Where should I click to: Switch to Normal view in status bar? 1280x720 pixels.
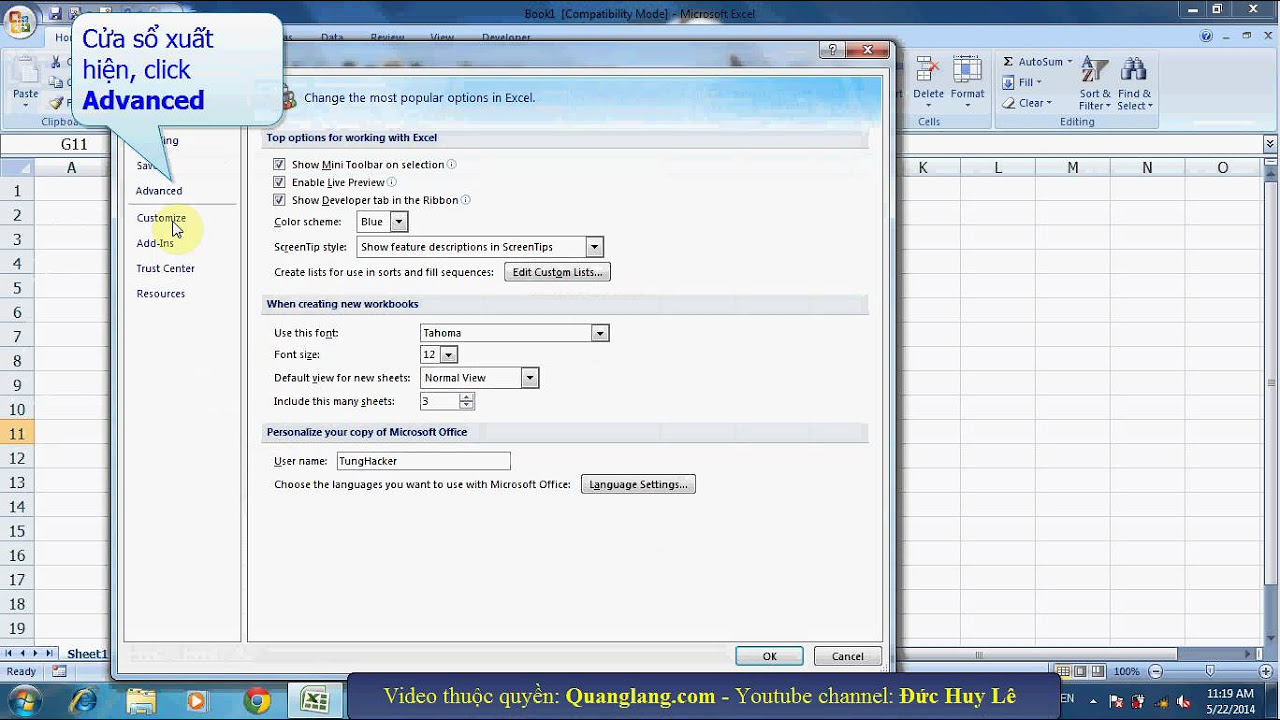(1064, 672)
